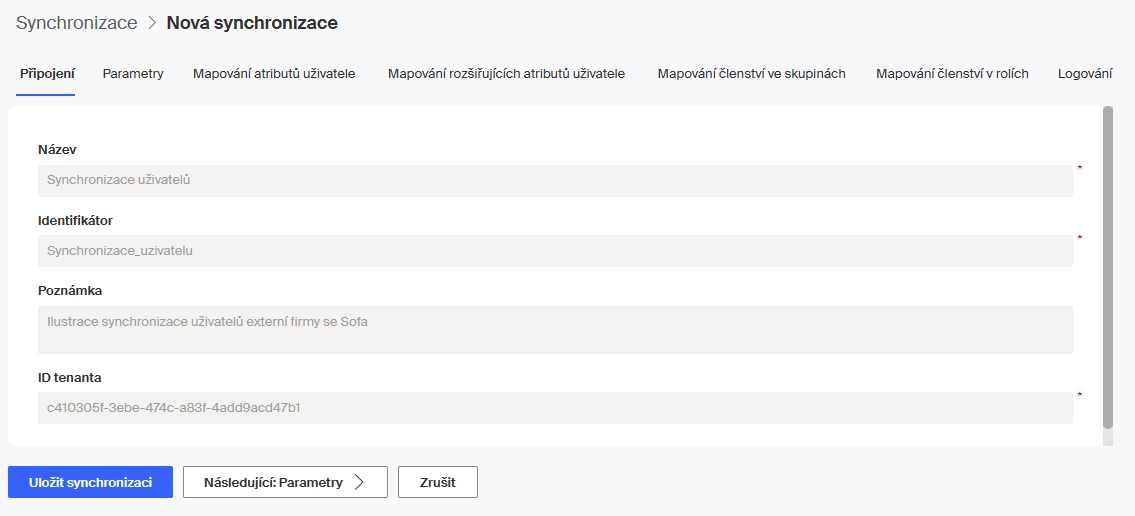Click the Nová synchronizace page heading
Screen dimensions: 1135x516
pos(252,23)
